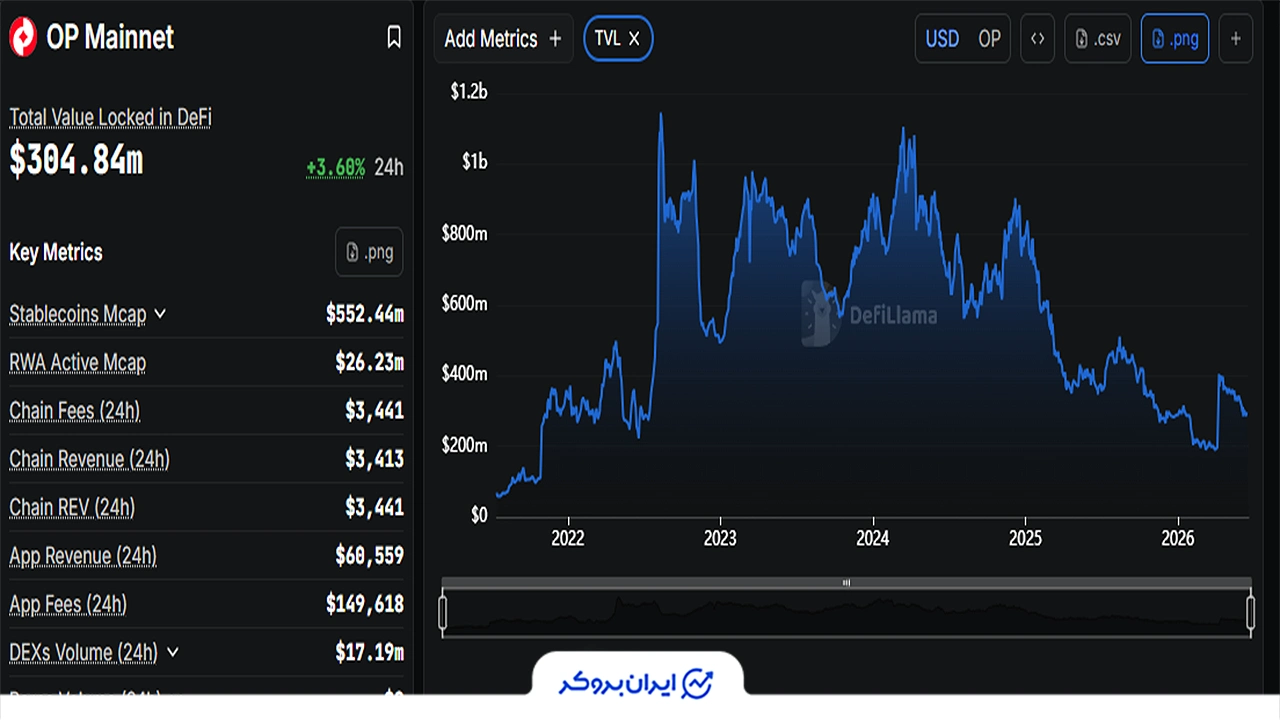Click the left handle of range slider
Screen dimensions: 1280x720
[443, 611]
